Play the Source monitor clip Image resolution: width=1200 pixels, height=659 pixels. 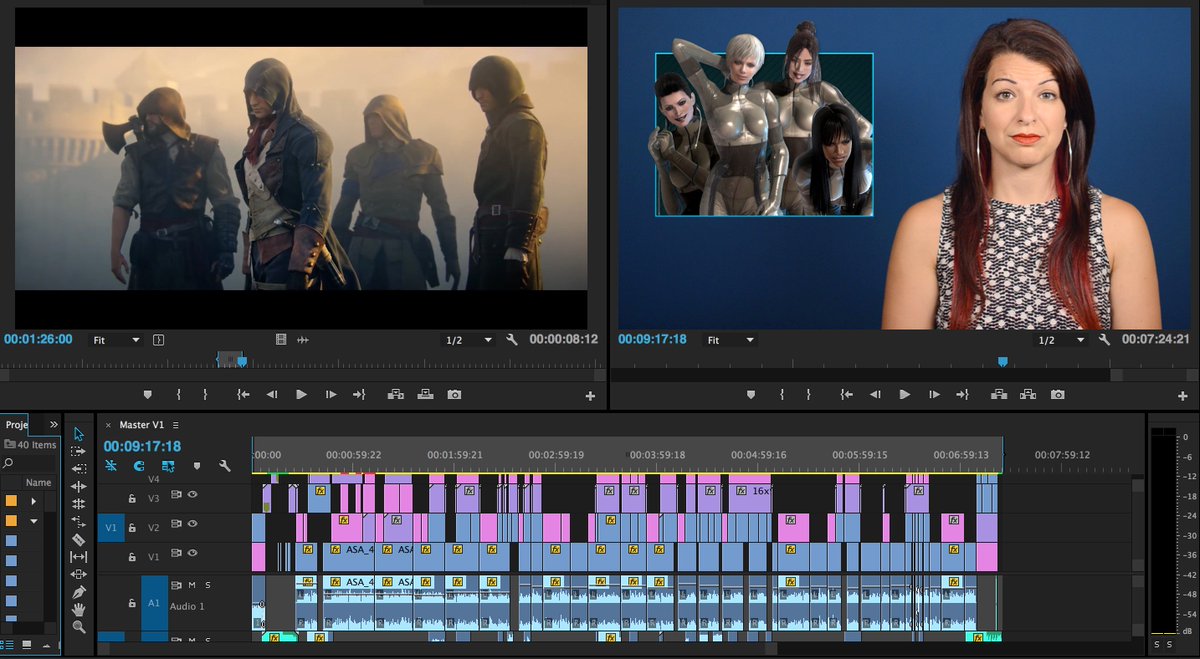301,395
